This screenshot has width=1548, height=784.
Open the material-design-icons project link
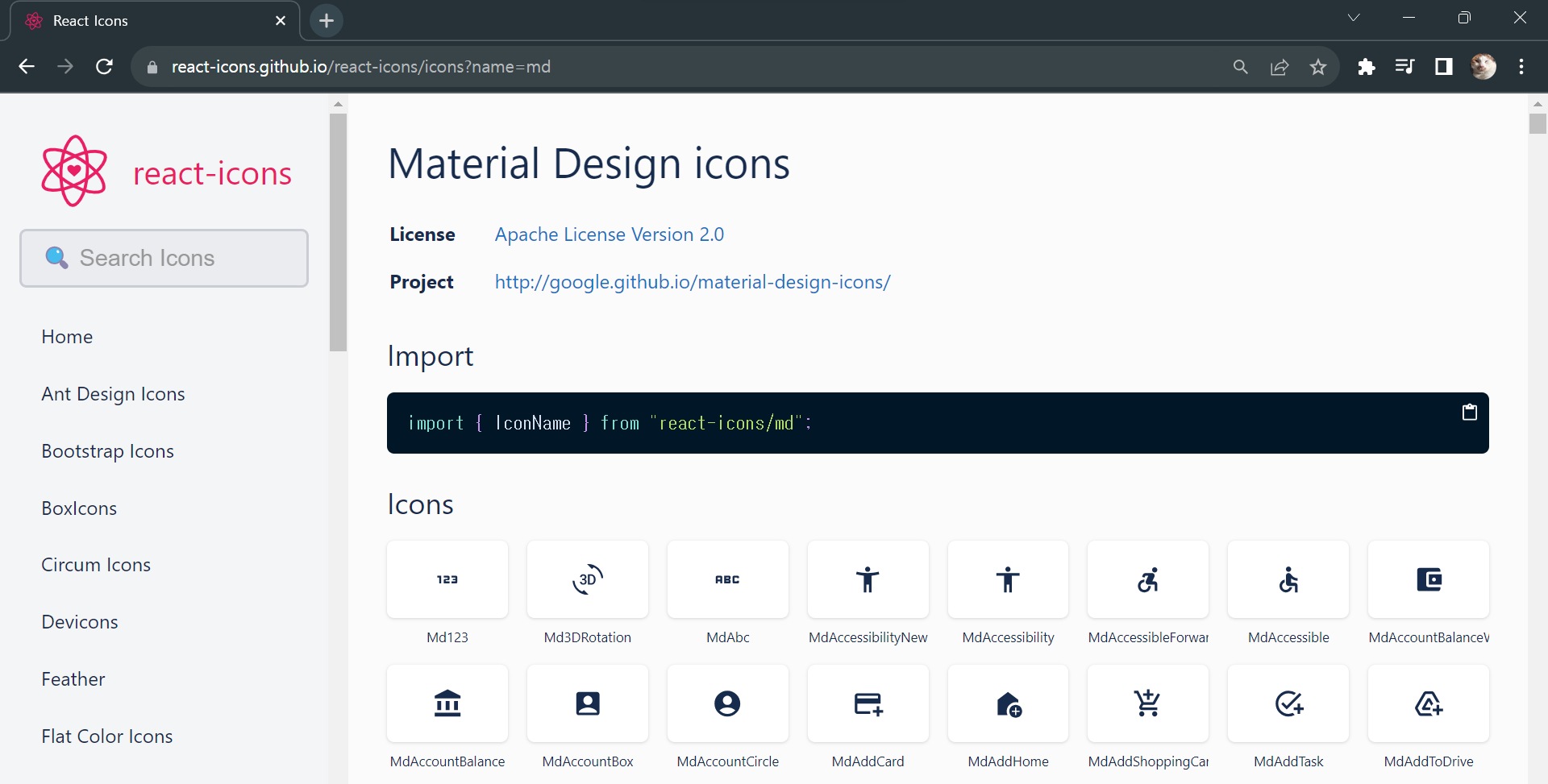point(693,282)
